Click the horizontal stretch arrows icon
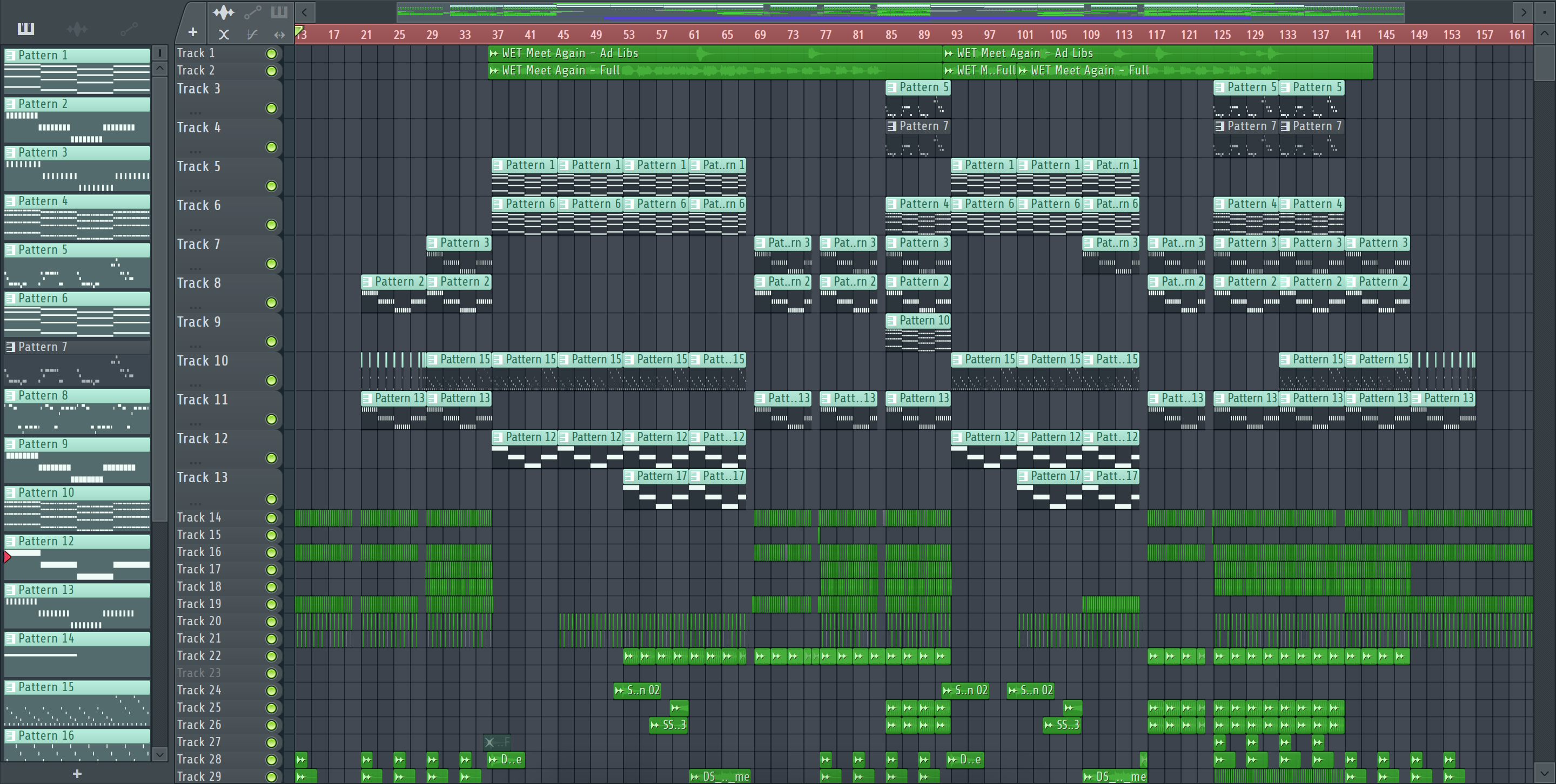The height and width of the screenshot is (784, 1556). (x=279, y=35)
